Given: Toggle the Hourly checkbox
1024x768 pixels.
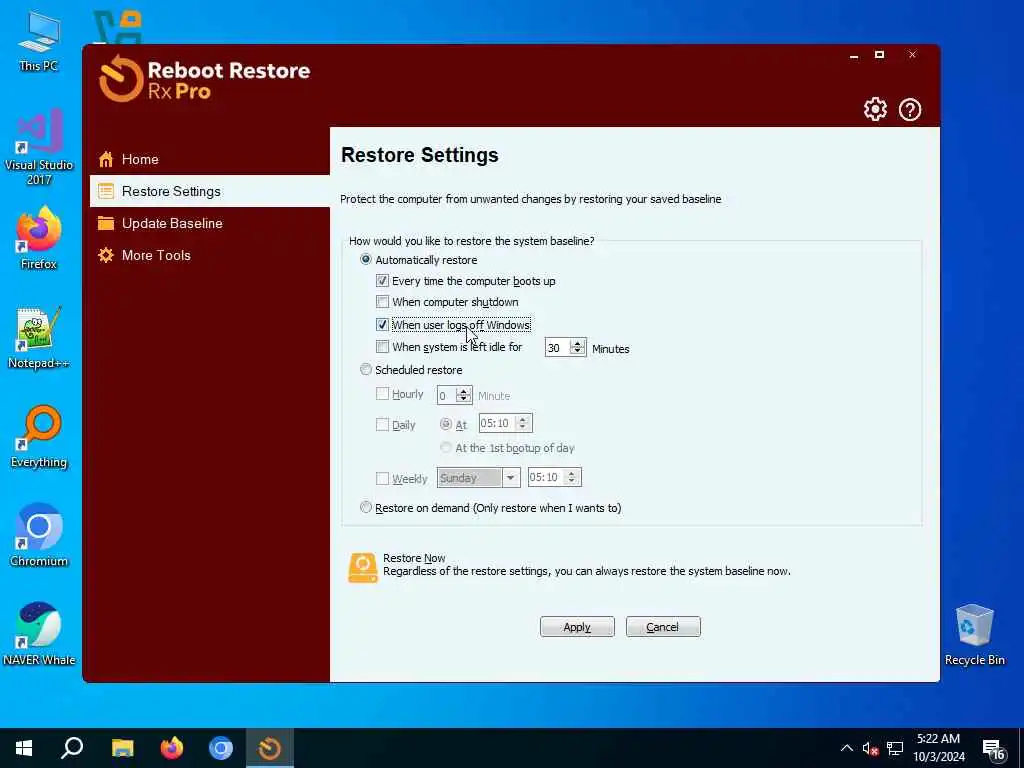Looking at the screenshot, I should [x=382, y=394].
